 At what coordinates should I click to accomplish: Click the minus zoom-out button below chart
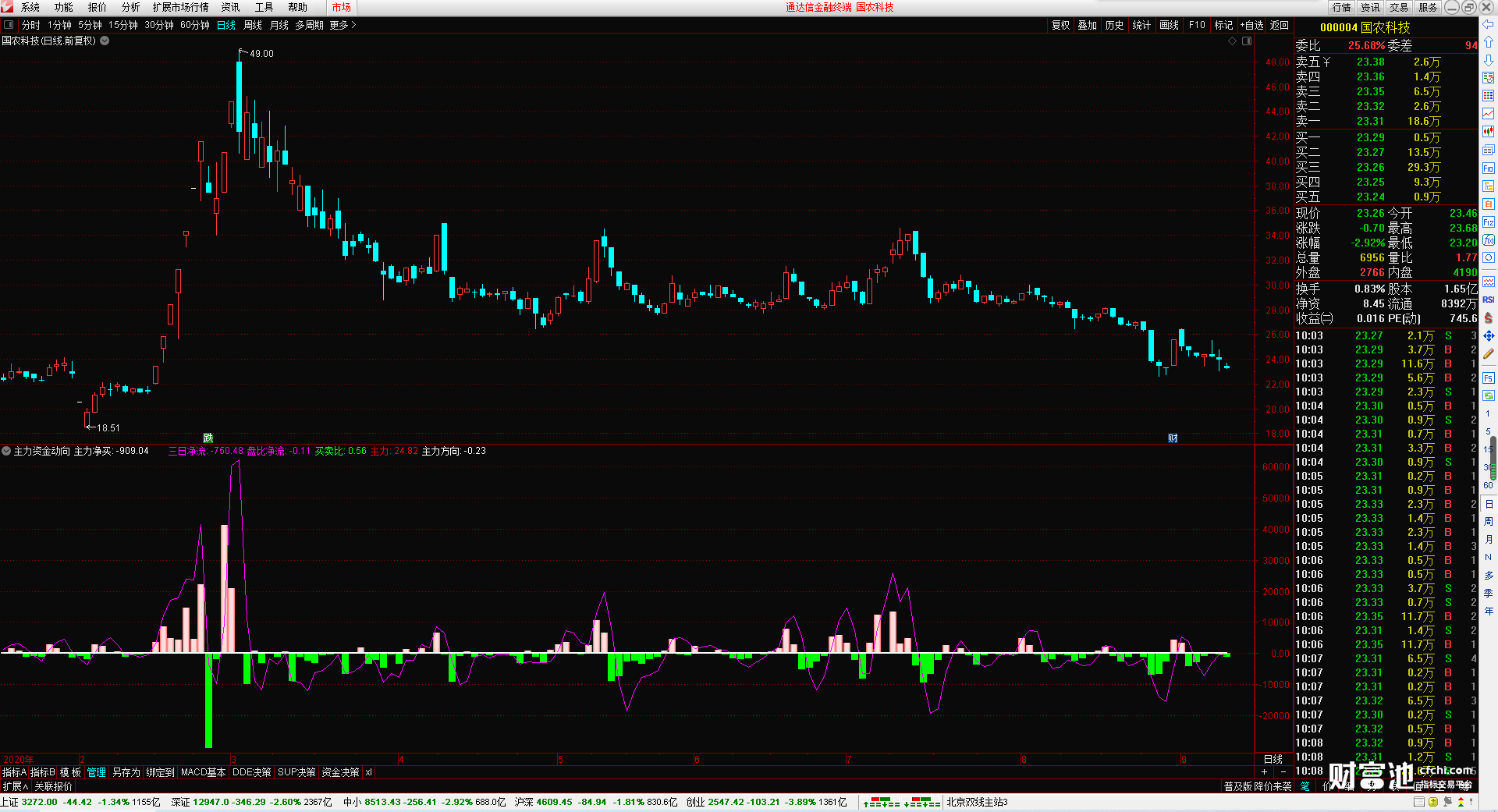(1283, 772)
